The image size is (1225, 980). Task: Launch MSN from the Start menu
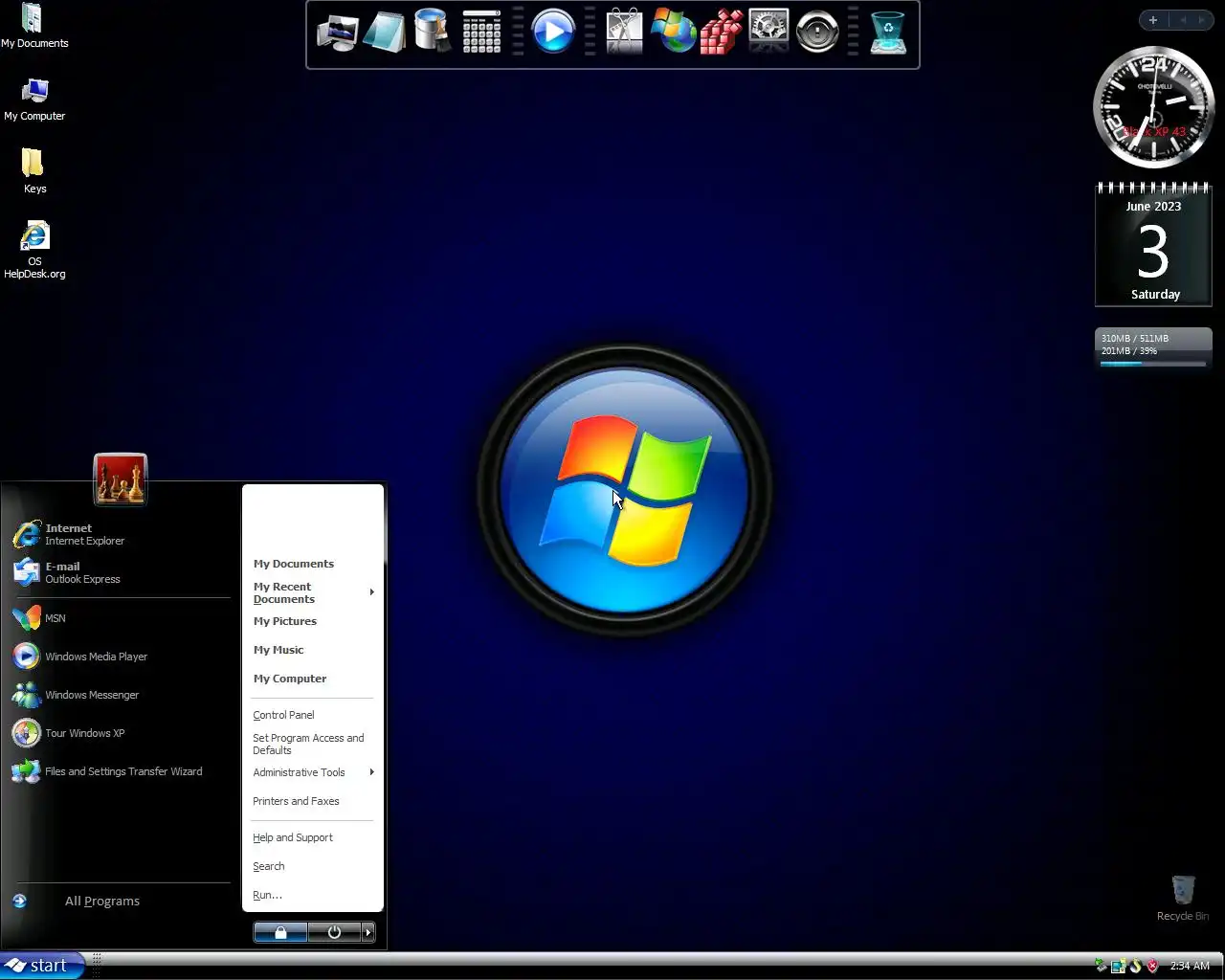pyautogui.click(x=121, y=618)
